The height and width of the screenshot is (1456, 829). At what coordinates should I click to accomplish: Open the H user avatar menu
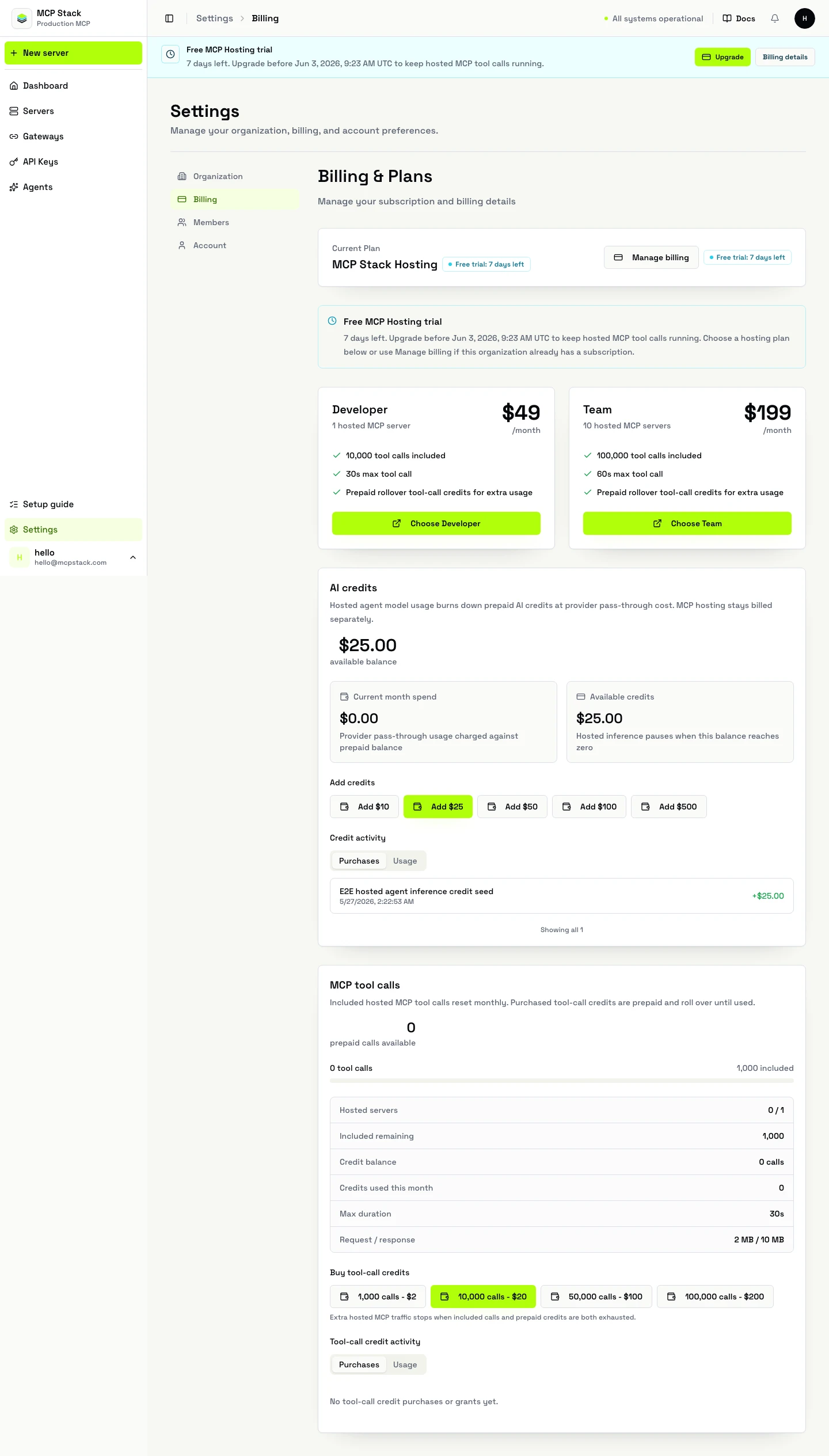[x=804, y=18]
